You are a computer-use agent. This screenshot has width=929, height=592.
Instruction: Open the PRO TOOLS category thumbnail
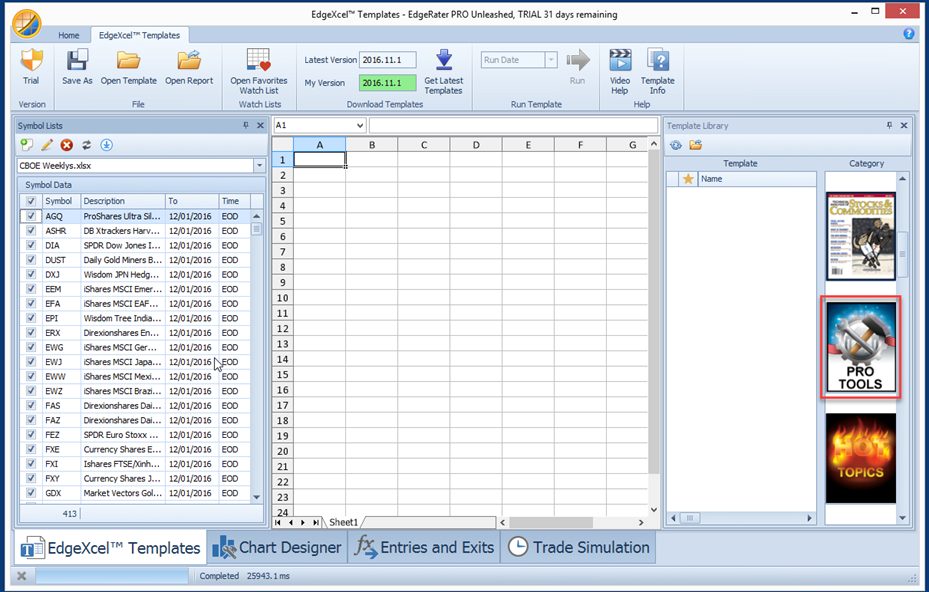(x=861, y=347)
